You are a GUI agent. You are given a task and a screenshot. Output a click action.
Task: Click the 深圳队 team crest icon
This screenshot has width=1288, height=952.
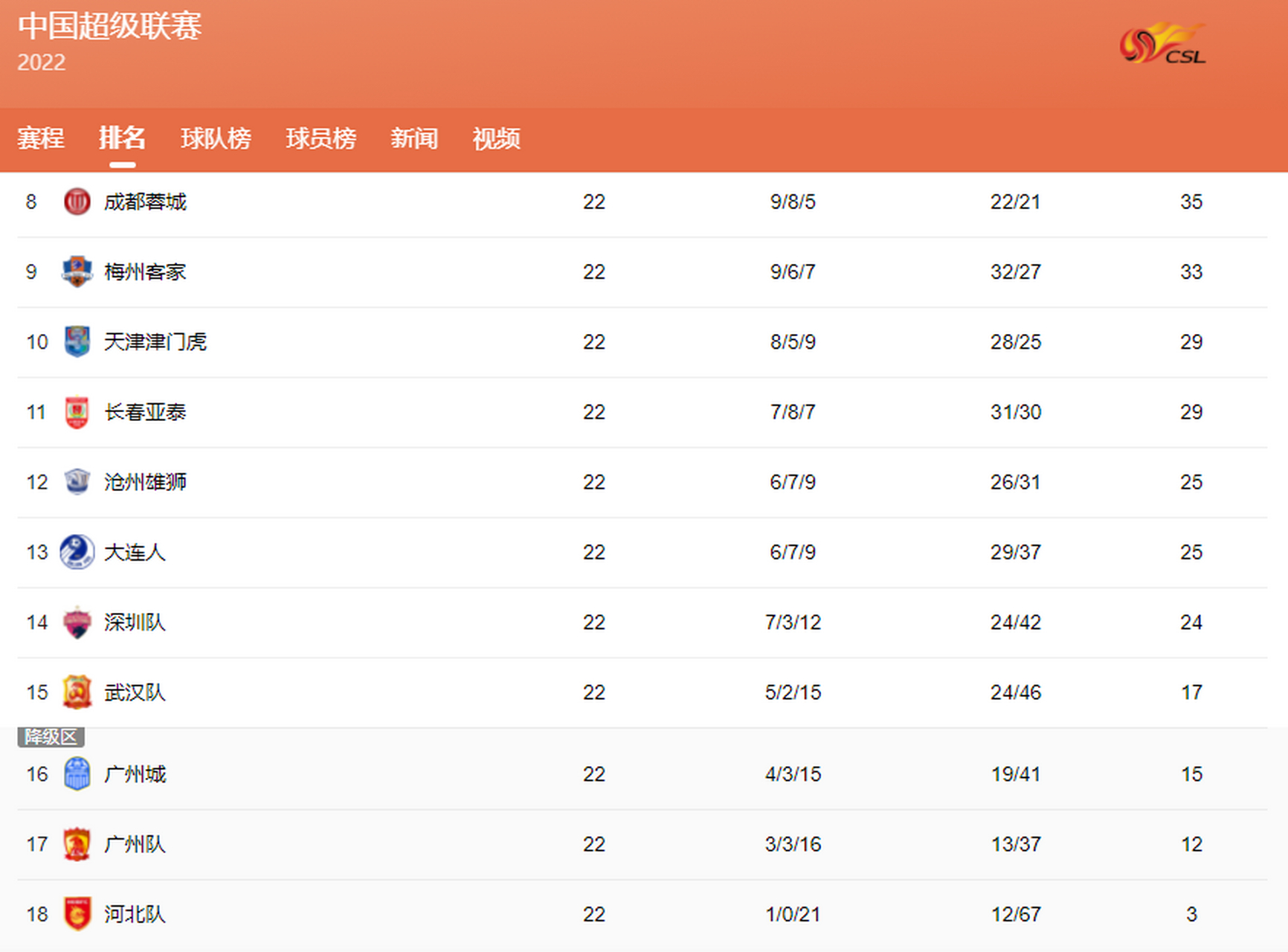tap(77, 623)
